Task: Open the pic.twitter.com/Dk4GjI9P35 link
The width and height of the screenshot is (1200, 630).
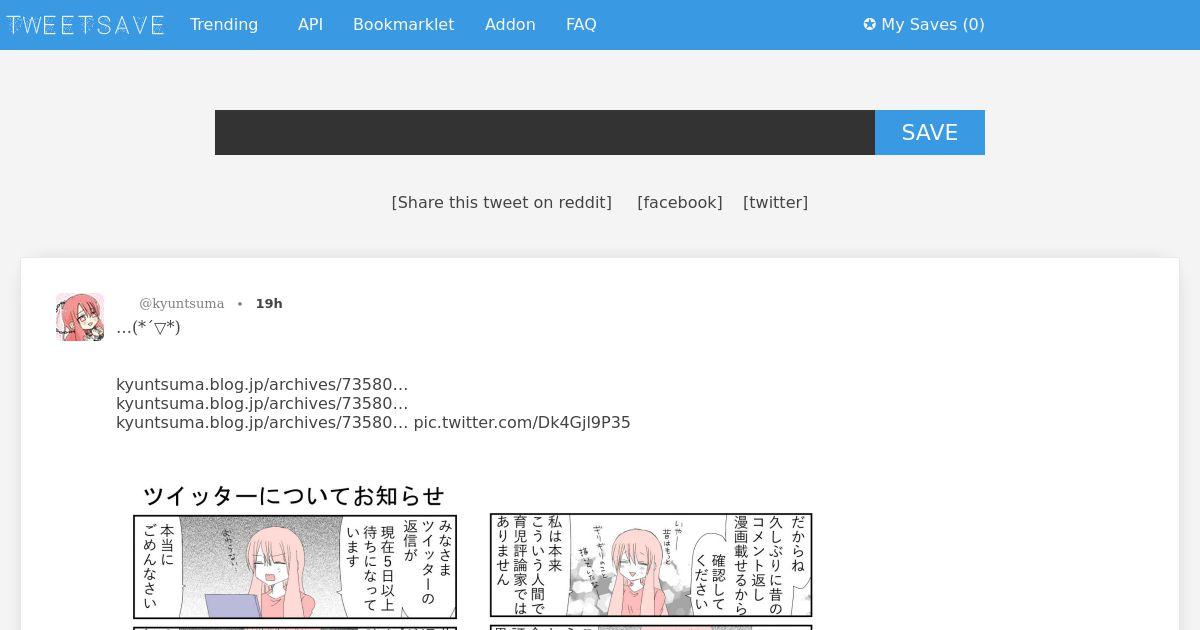Action: [x=522, y=422]
